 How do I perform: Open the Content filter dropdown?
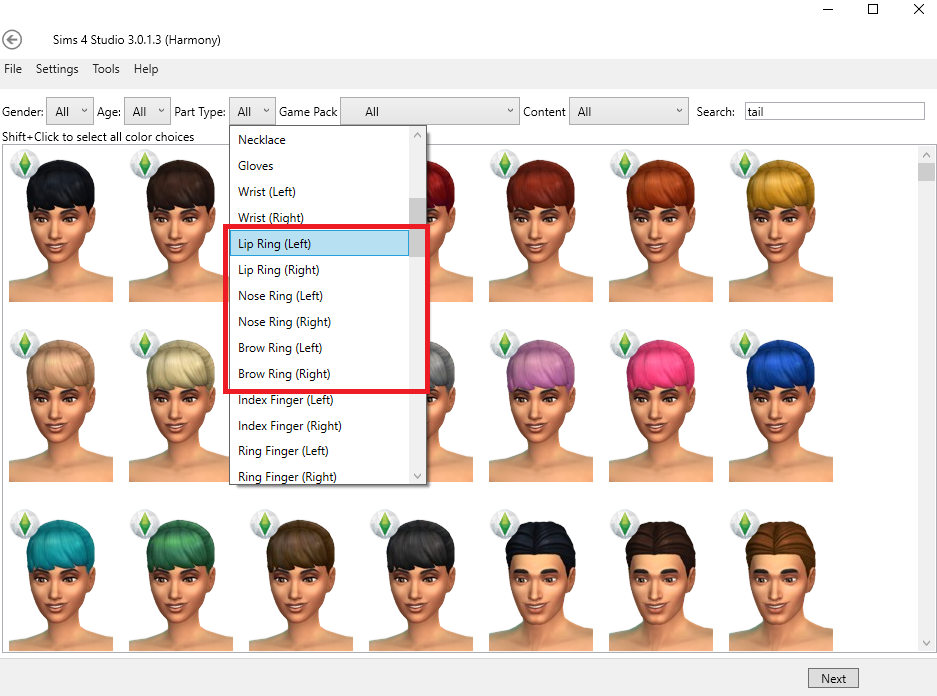(629, 112)
